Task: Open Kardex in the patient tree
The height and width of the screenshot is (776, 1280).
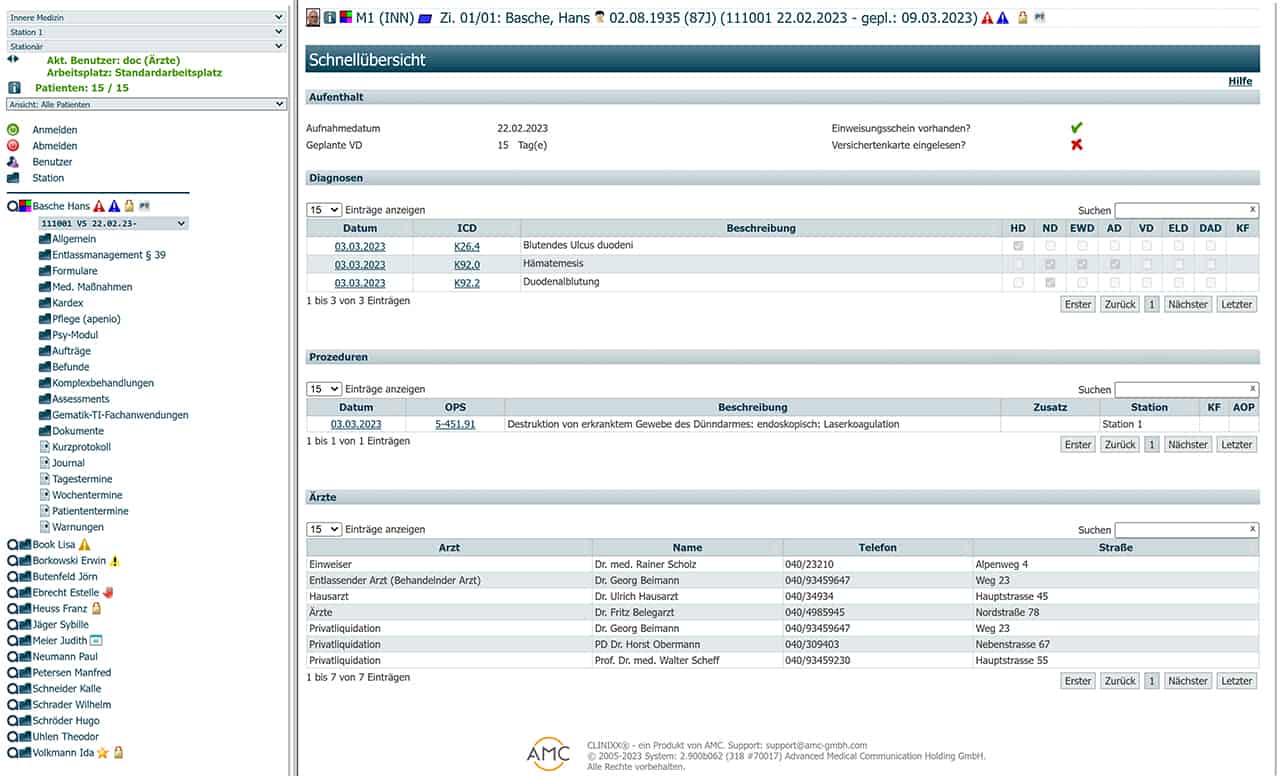Action: [67, 303]
